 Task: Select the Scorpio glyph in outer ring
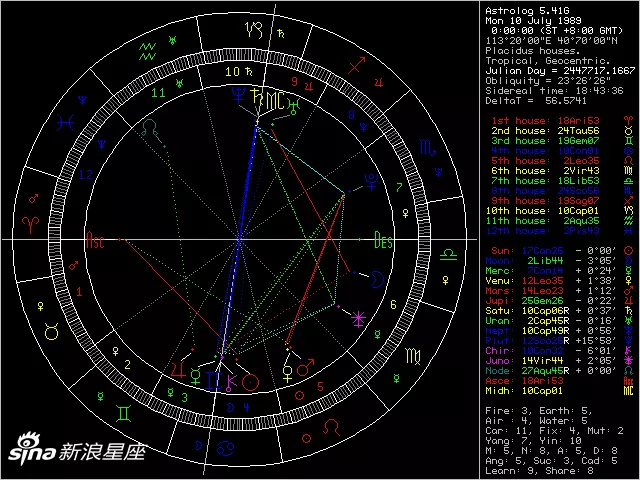[427, 147]
